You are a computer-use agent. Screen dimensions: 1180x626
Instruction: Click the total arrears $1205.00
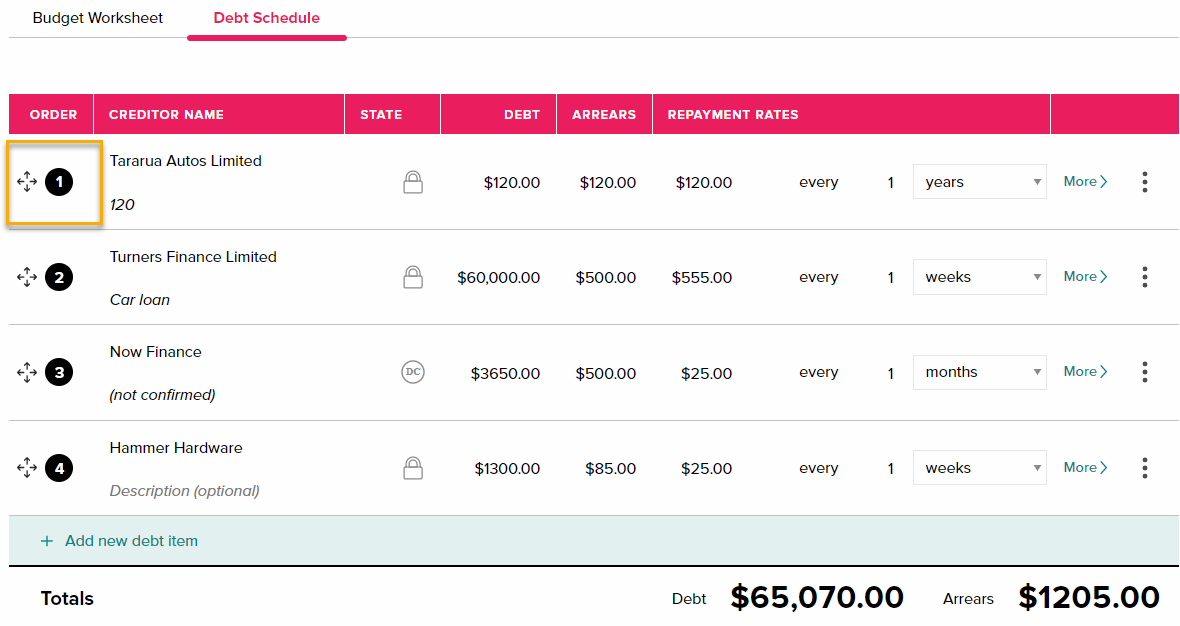click(x=1089, y=597)
